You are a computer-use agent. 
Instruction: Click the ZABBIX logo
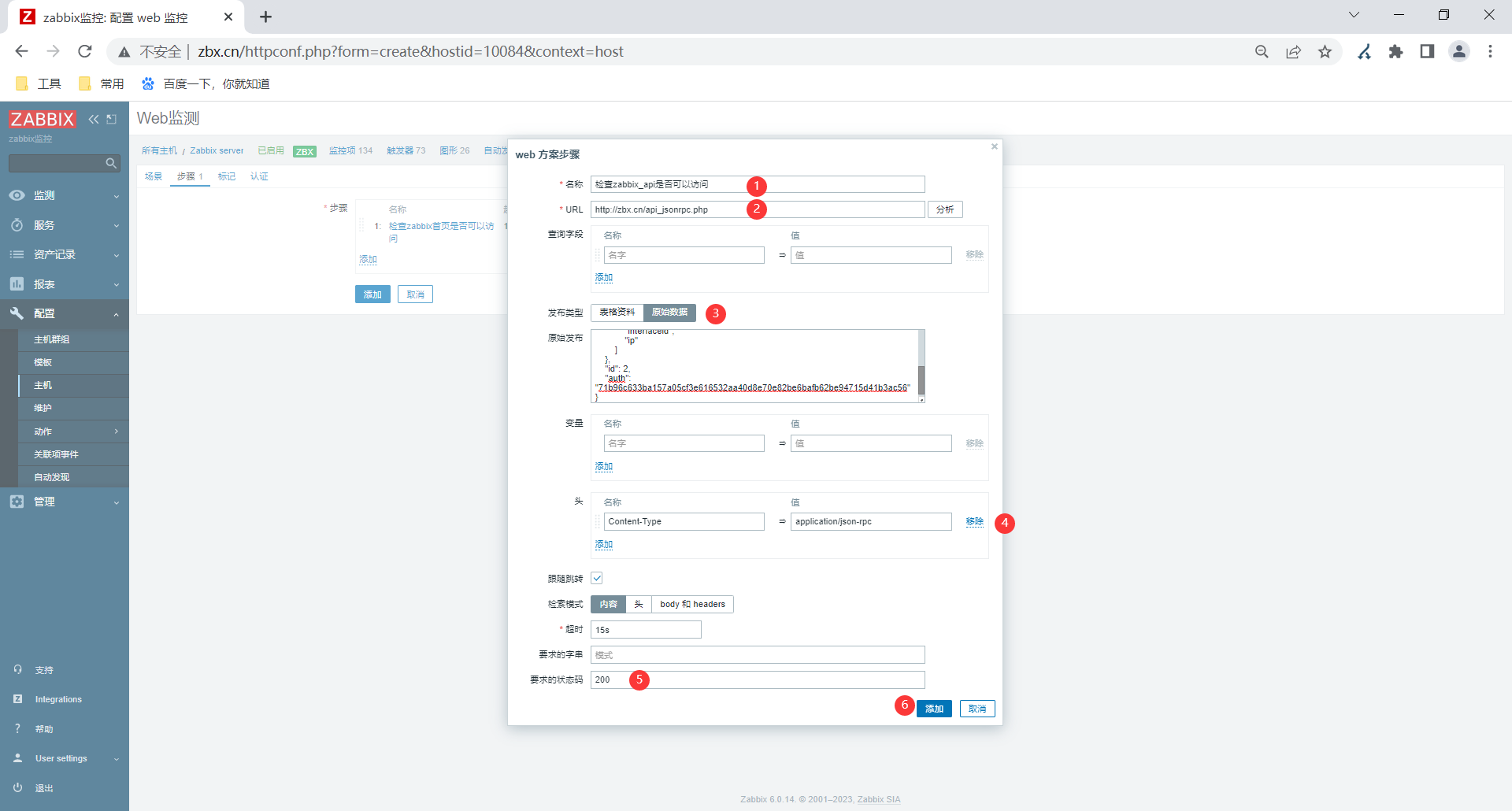coord(43,119)
